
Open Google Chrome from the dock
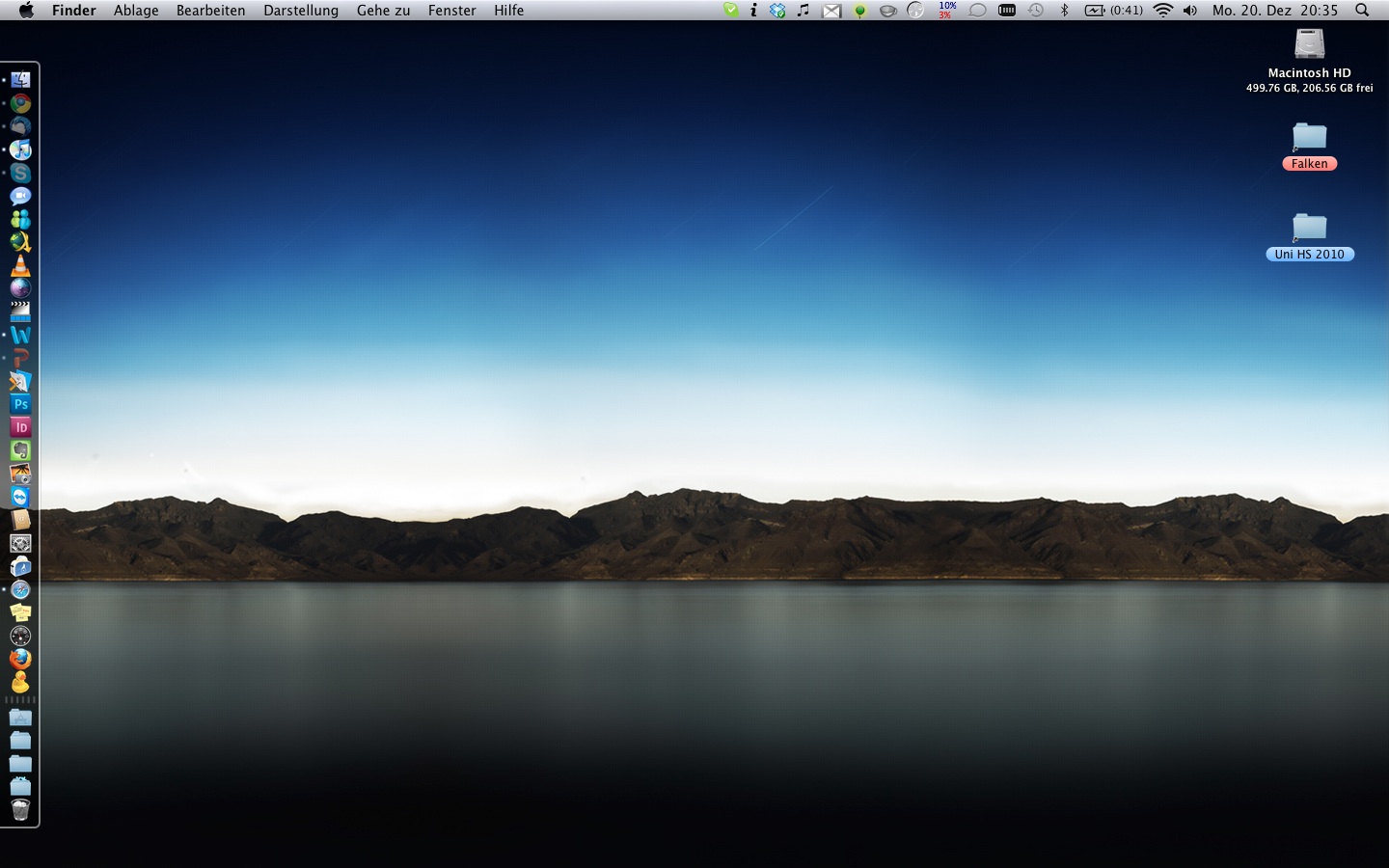pos(20,104)
